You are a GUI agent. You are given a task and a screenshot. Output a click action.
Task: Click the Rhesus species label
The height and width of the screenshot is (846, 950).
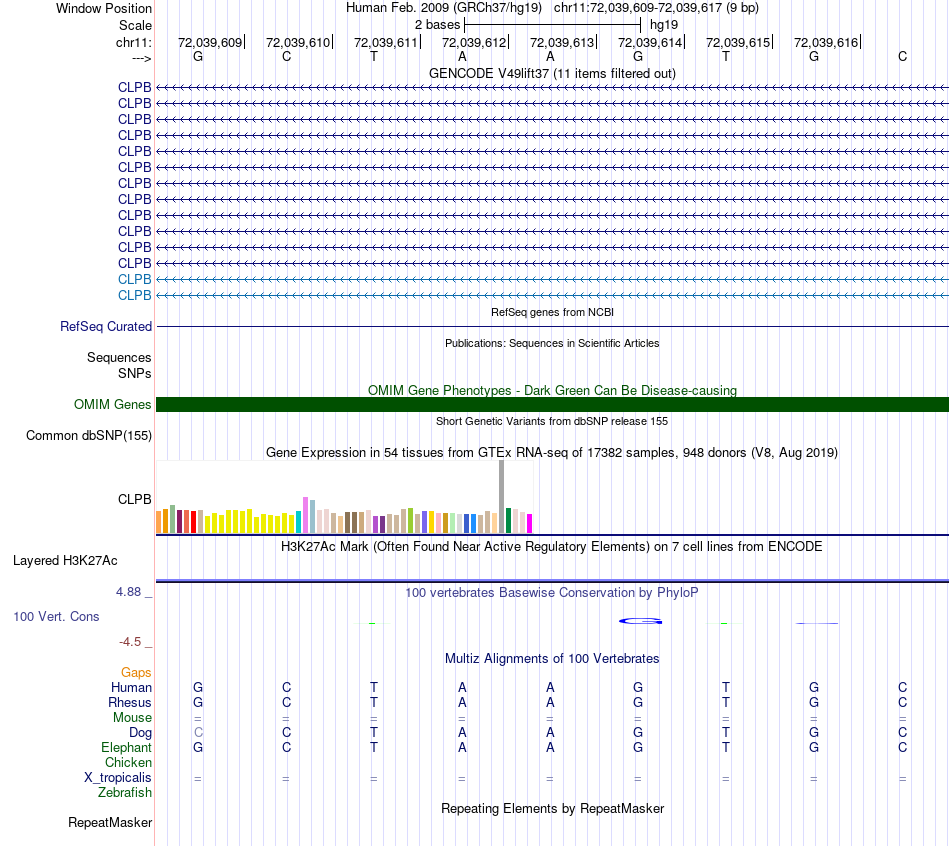[x=130, y=702]
